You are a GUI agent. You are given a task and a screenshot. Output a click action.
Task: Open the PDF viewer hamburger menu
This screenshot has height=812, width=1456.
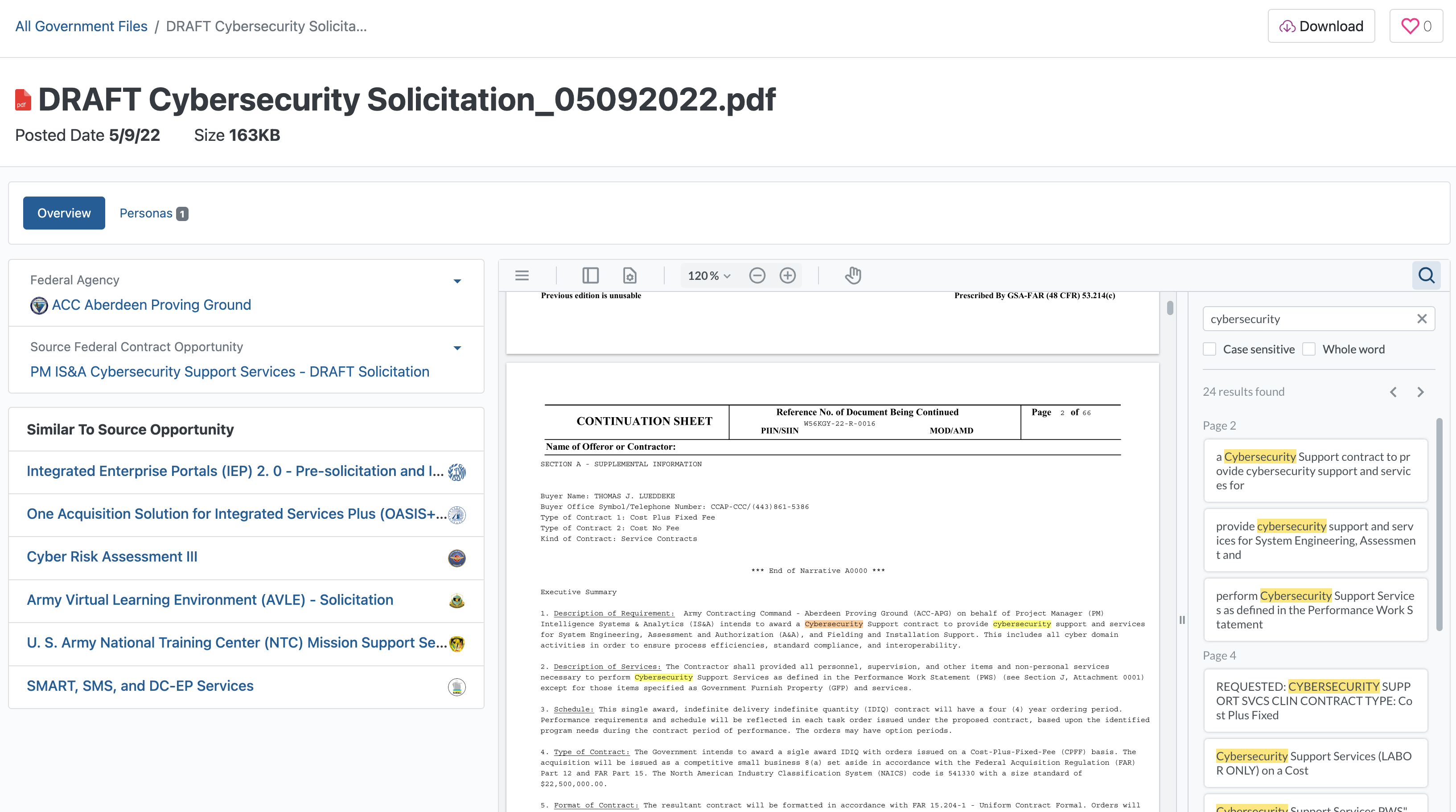point(522,276)
